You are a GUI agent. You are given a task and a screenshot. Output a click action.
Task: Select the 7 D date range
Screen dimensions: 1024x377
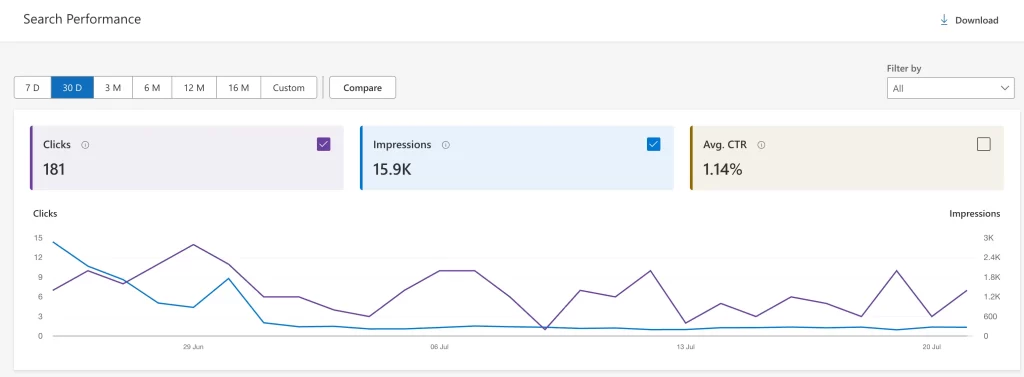point(33,88)
